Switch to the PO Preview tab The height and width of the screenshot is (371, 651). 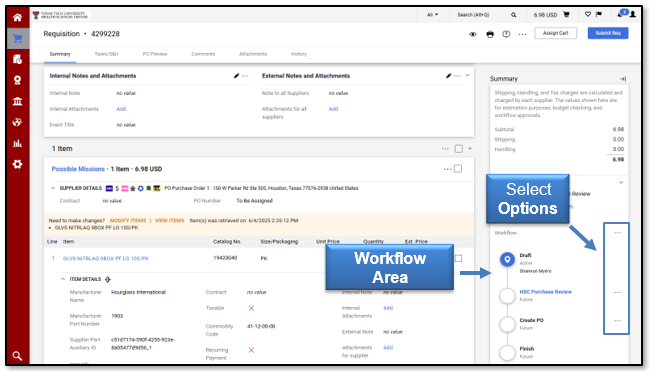[x=155, y=54]
